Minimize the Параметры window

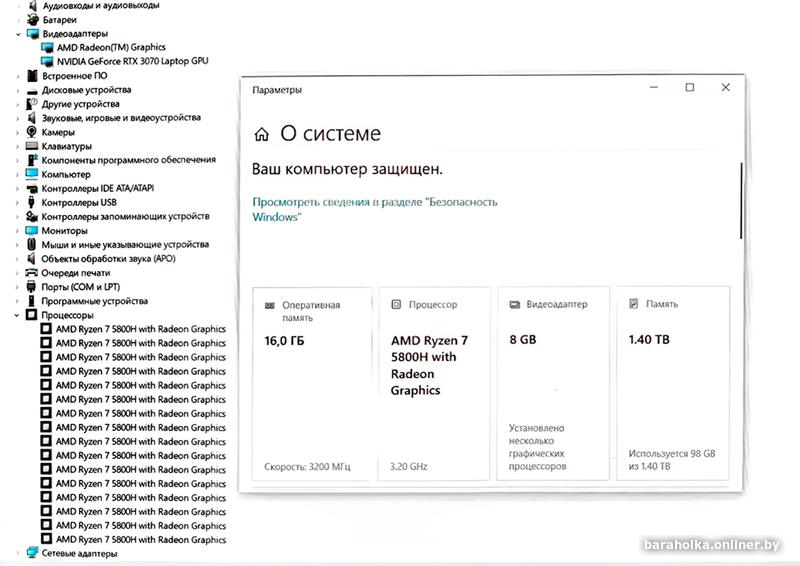click(654, 87)
